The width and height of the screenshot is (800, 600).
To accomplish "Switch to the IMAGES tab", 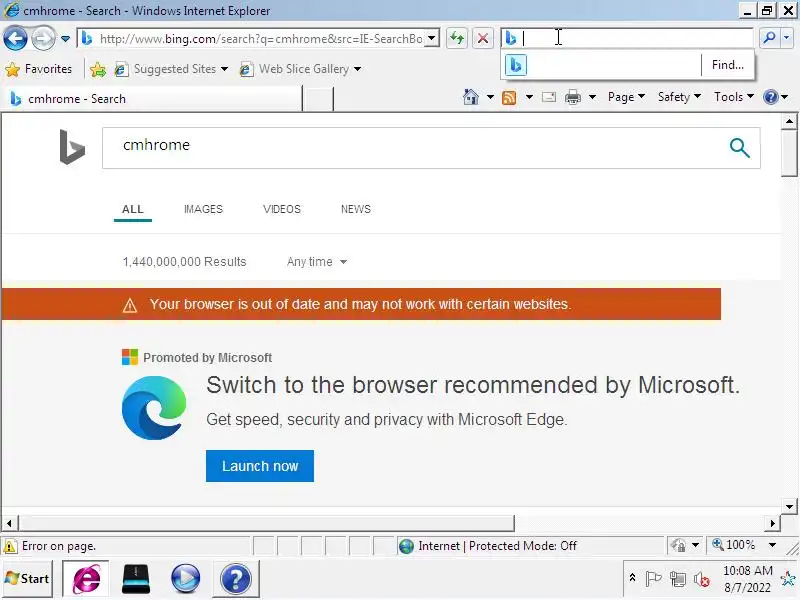I will coord(203,209).
